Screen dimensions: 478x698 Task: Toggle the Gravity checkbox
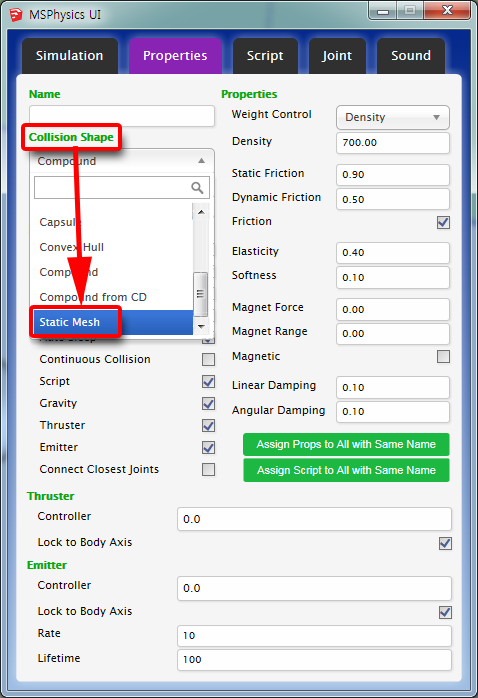click(x=208, y=404)
